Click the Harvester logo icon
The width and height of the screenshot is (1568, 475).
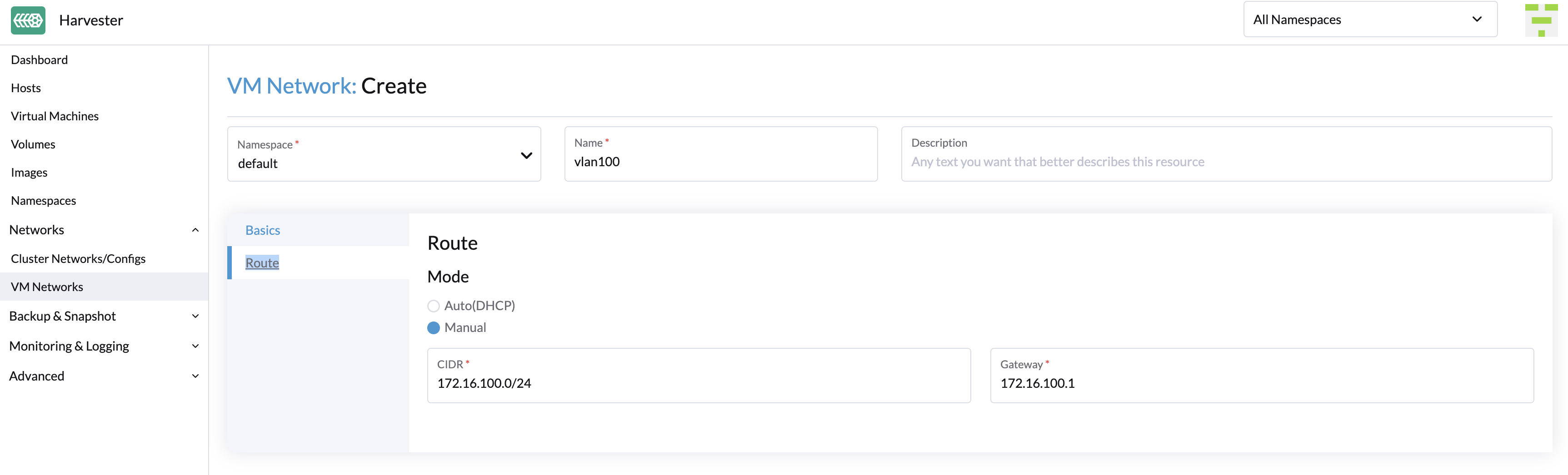click(27, 20)
